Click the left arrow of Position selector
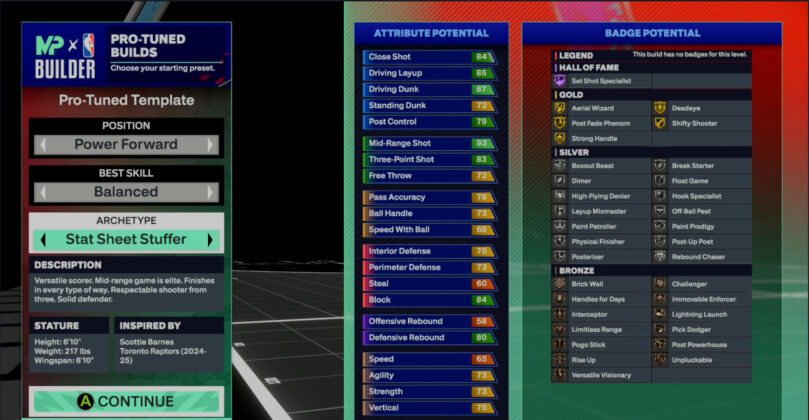The image size is (809, 420). point(43,145)
